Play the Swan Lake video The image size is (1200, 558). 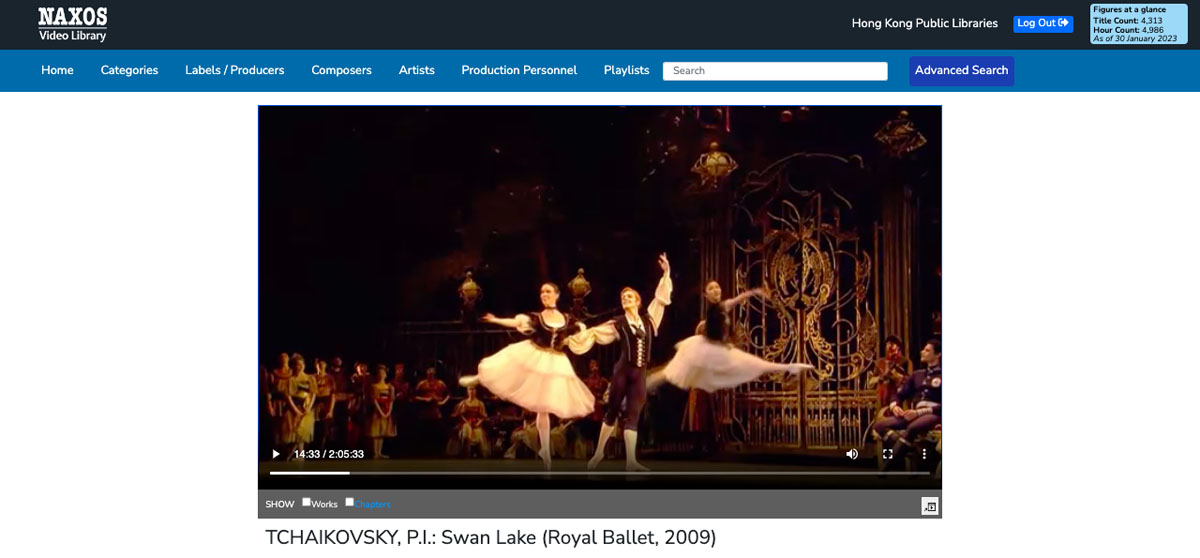[276, 454]
